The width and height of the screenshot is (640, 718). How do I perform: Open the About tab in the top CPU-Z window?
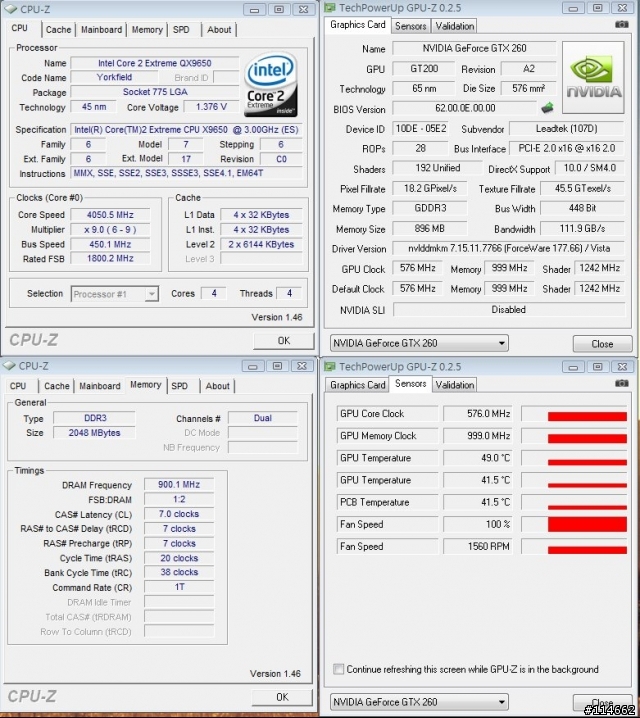[219, 30]
